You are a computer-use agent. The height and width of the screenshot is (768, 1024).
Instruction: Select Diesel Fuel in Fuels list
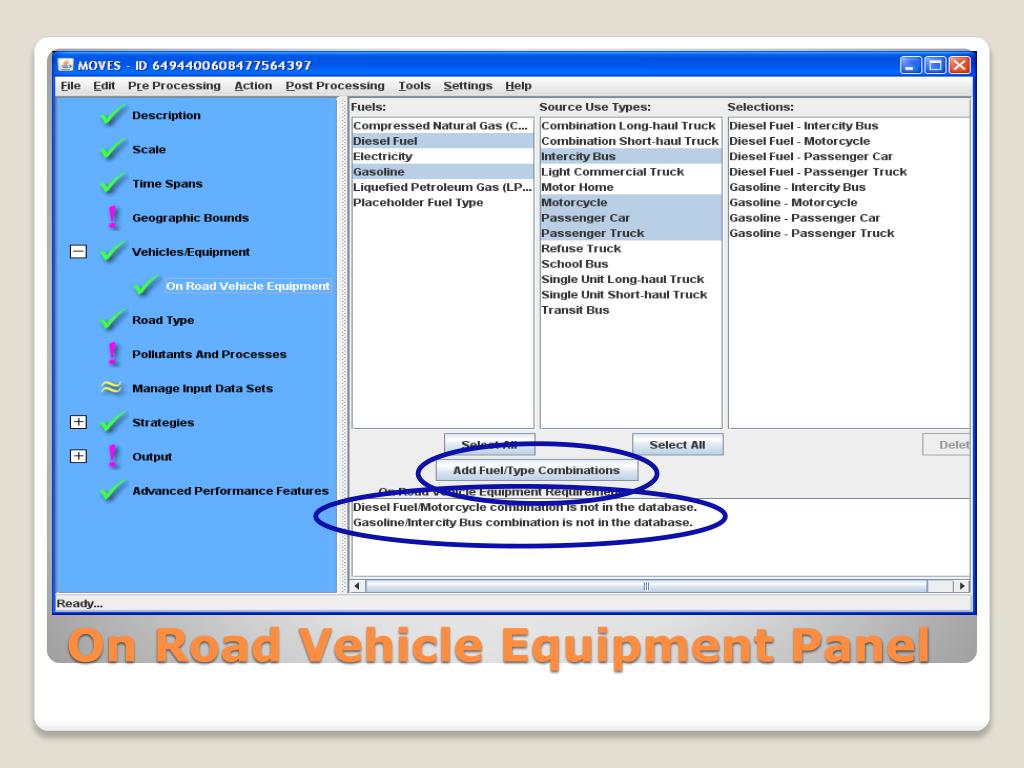(443, 141)
